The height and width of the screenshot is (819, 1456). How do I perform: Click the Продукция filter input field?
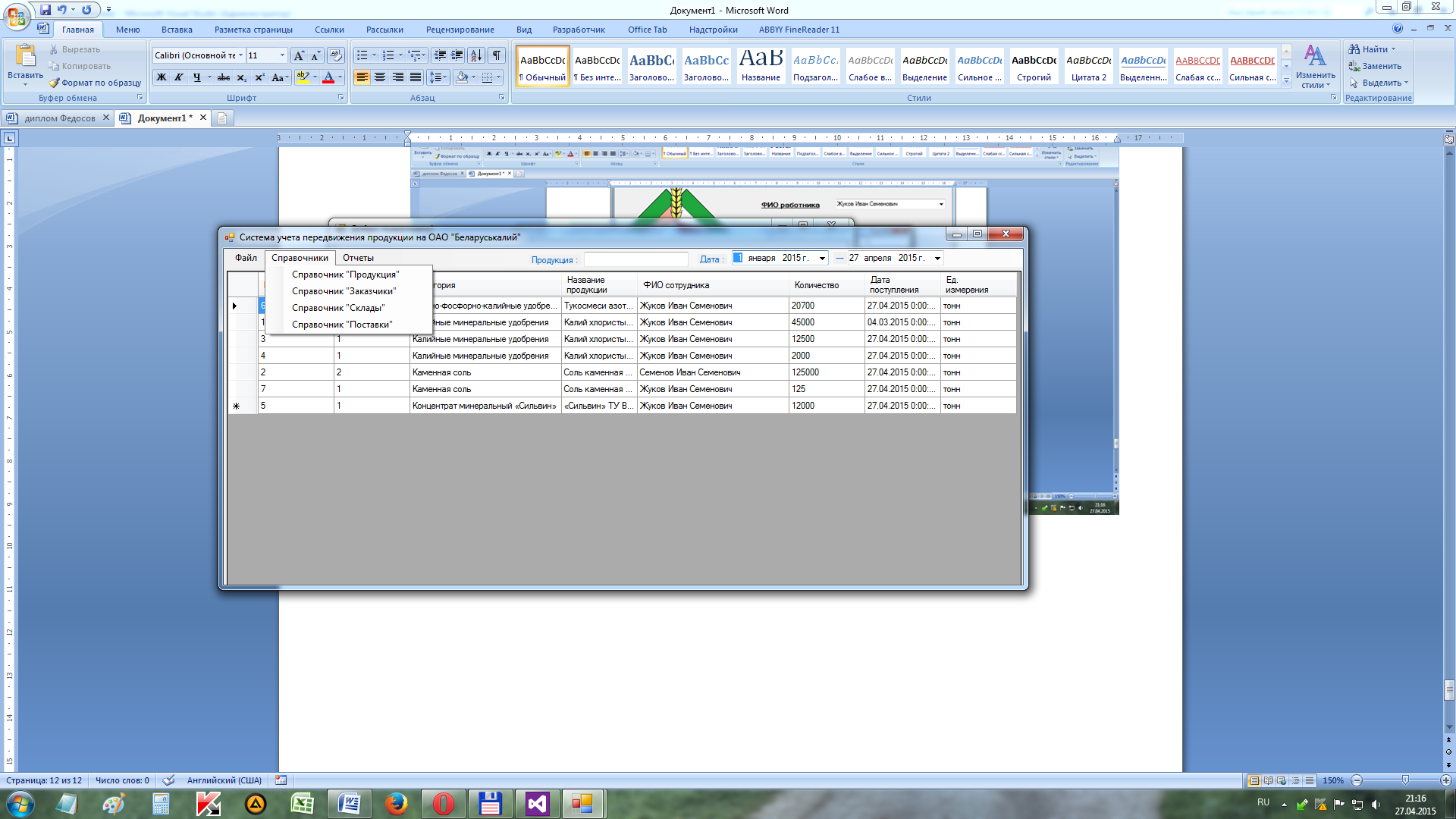(x=635, y=259)
